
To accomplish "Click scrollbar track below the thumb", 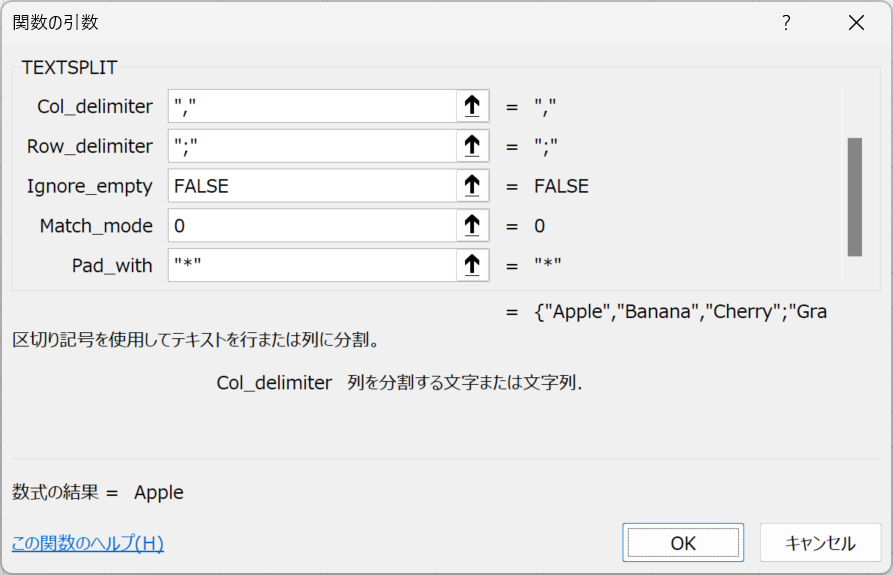I will (854, 269).
